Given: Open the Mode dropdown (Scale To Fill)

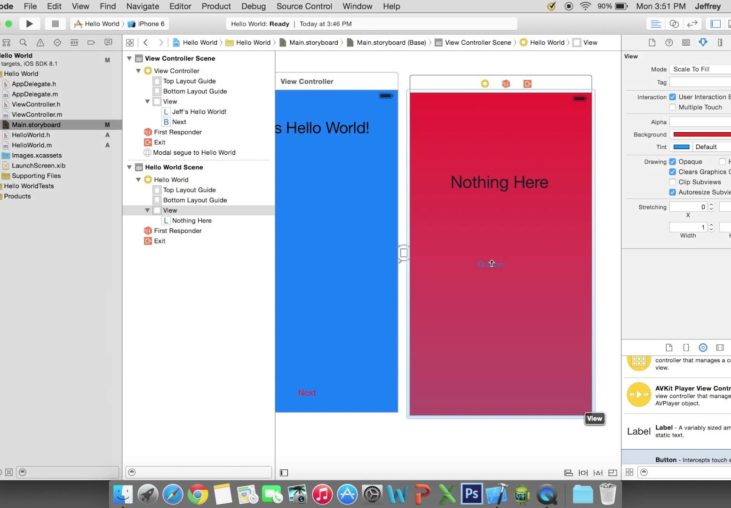Looking at the screenshot, I should pyautogui.click(x=700, y=69).
